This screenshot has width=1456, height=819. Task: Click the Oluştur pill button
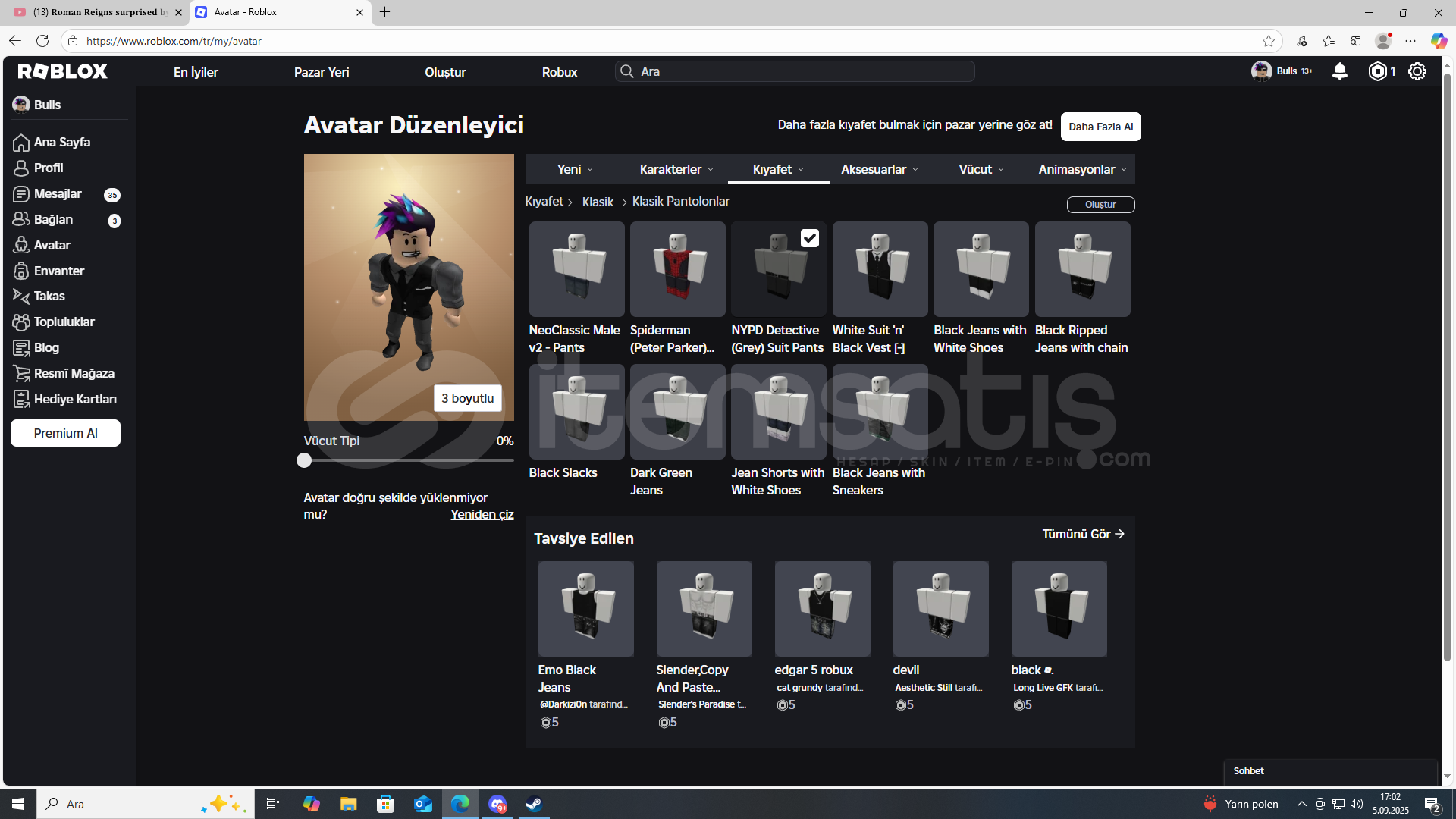pos(1100,205)
